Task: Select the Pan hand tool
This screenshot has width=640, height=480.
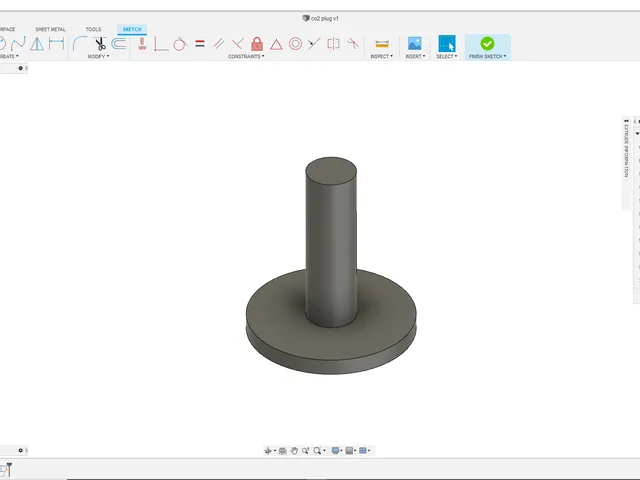Action: click(294, 451)
